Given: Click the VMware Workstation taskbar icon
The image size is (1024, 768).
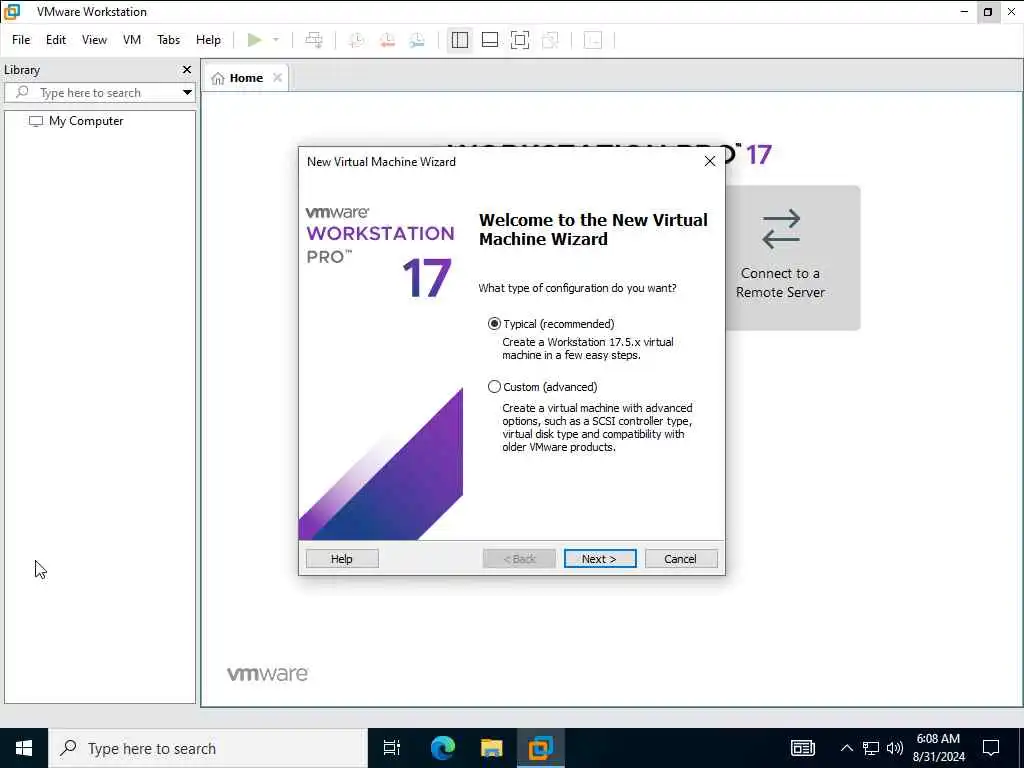Looking at the screenshot, I should point(541,748).
